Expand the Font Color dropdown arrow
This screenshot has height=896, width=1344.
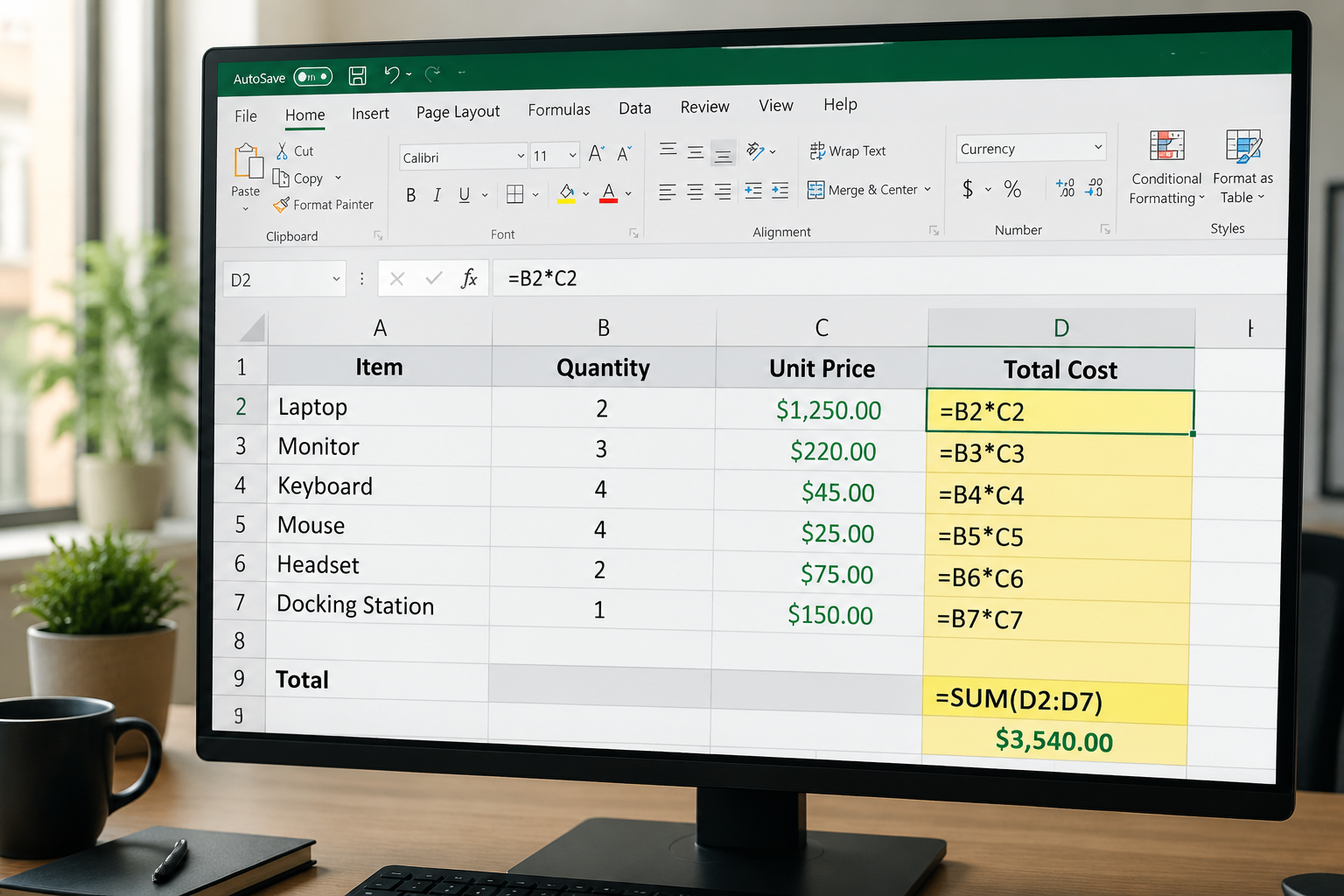tap(628, 193)
